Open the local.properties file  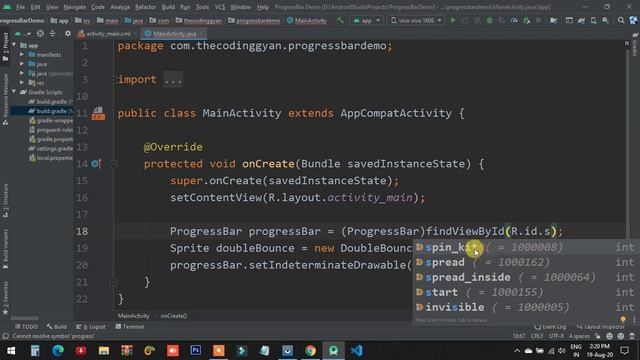51,158
